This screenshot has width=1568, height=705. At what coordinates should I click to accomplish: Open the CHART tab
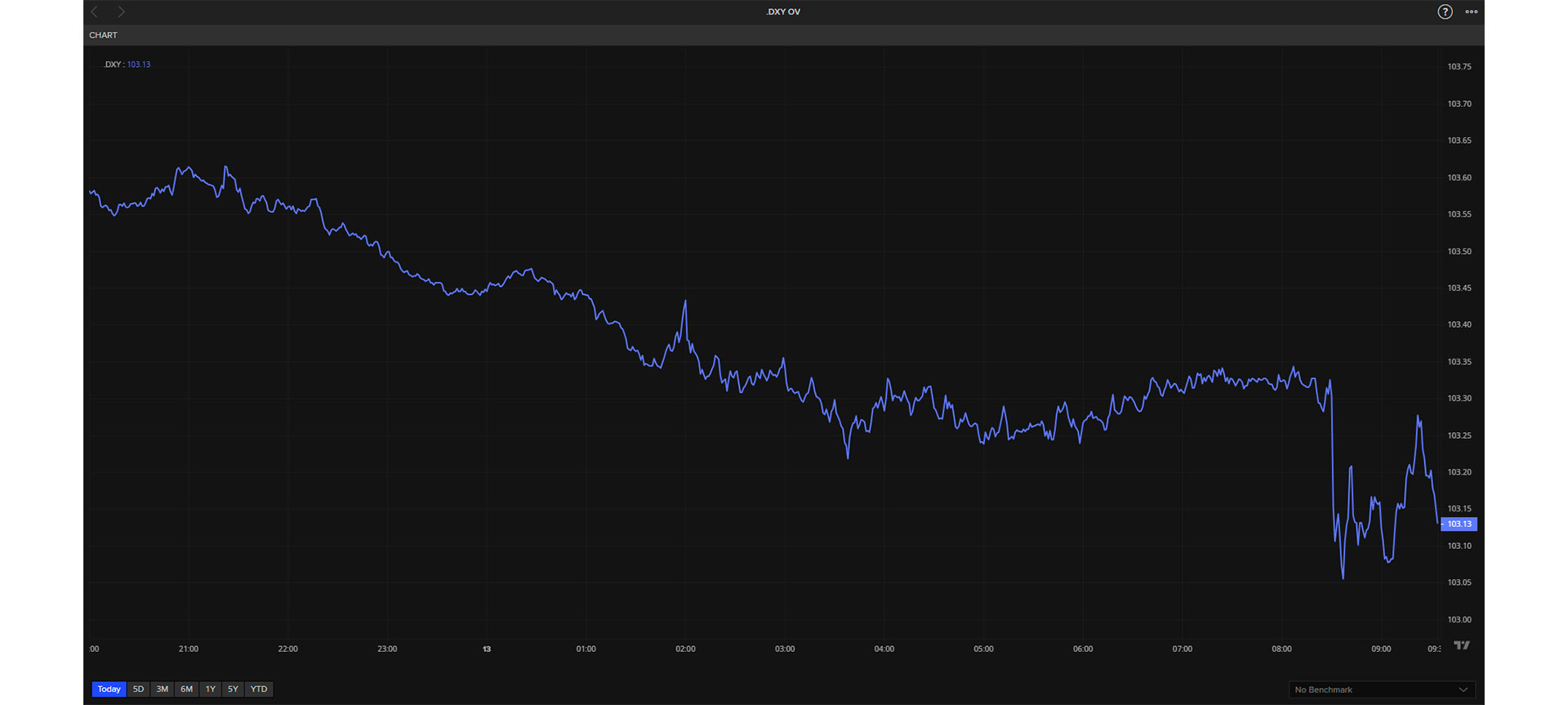click(x=103, y=35)
